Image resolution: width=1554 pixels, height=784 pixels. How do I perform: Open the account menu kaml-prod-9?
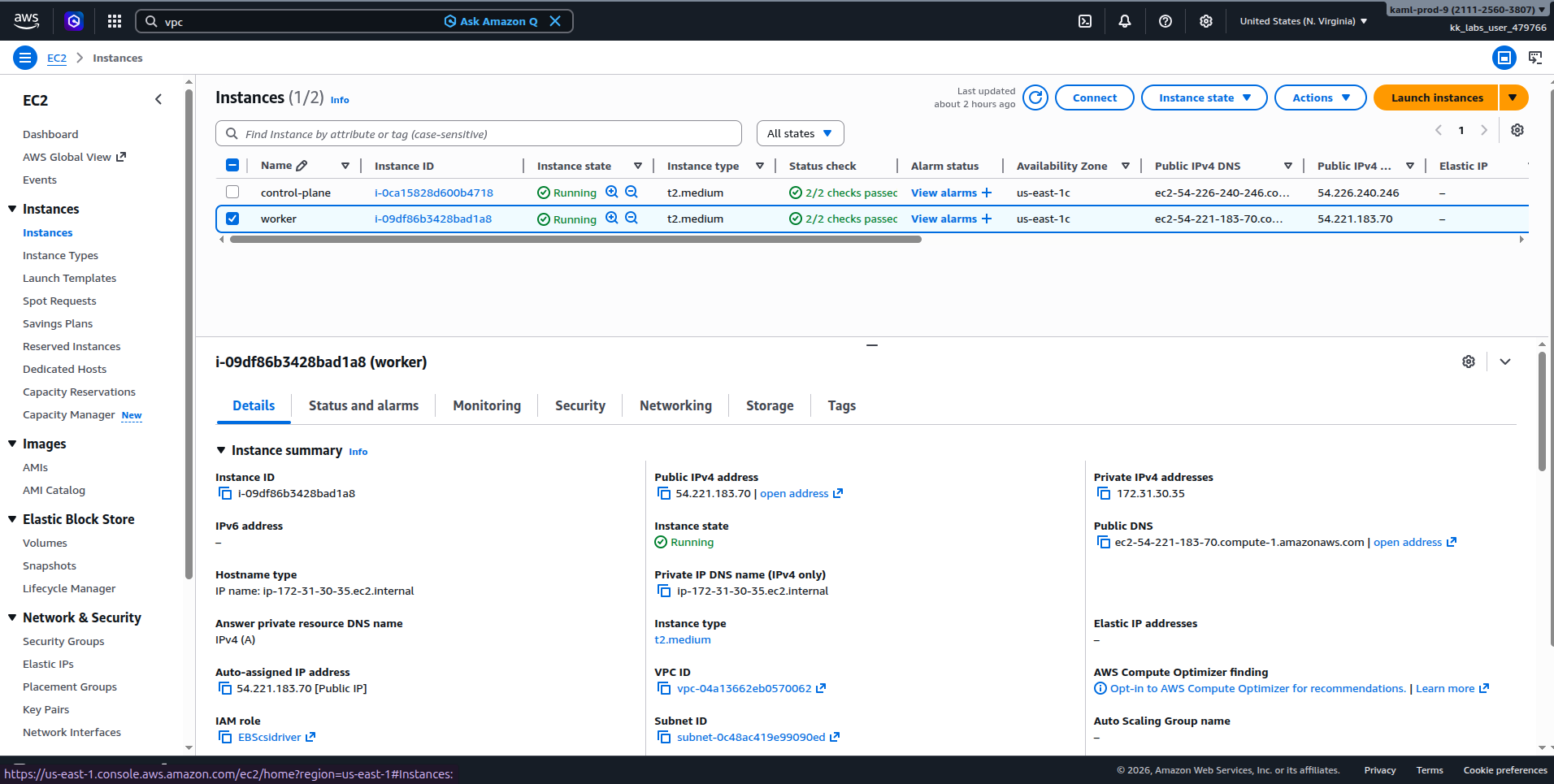point(1468,10)
